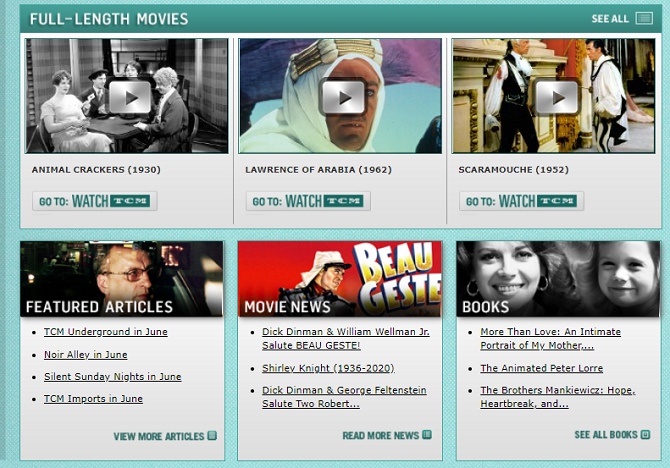This screenshot has width=670, height=468.
Task: Open Dick Dinman & George Feltenstein news
Action: tap(344, 397)
